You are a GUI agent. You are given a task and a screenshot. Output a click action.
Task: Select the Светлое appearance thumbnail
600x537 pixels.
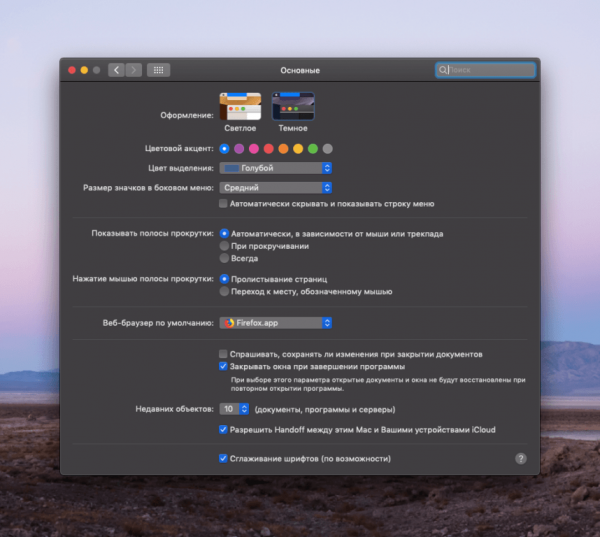pyautogui.click(x=240, y=106)
